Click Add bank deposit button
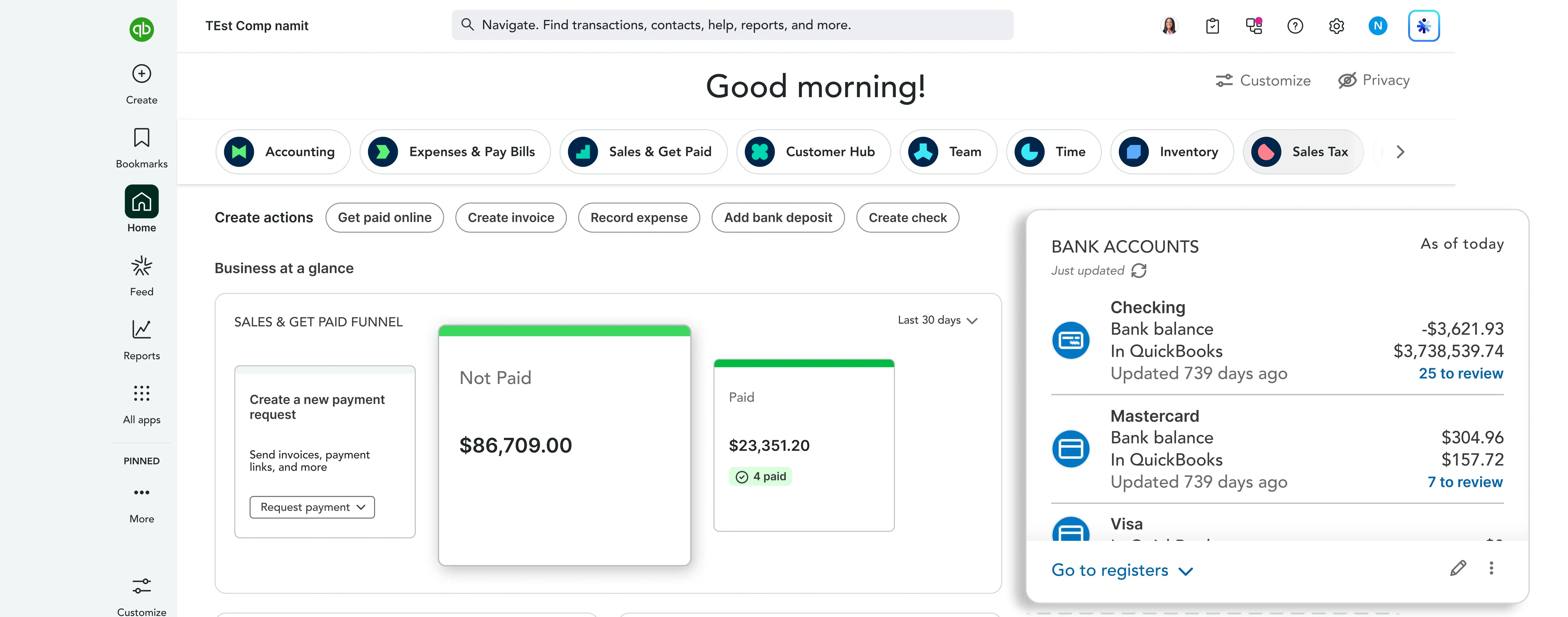Viewport: 1568px width, 617px height. coord(778,217)
